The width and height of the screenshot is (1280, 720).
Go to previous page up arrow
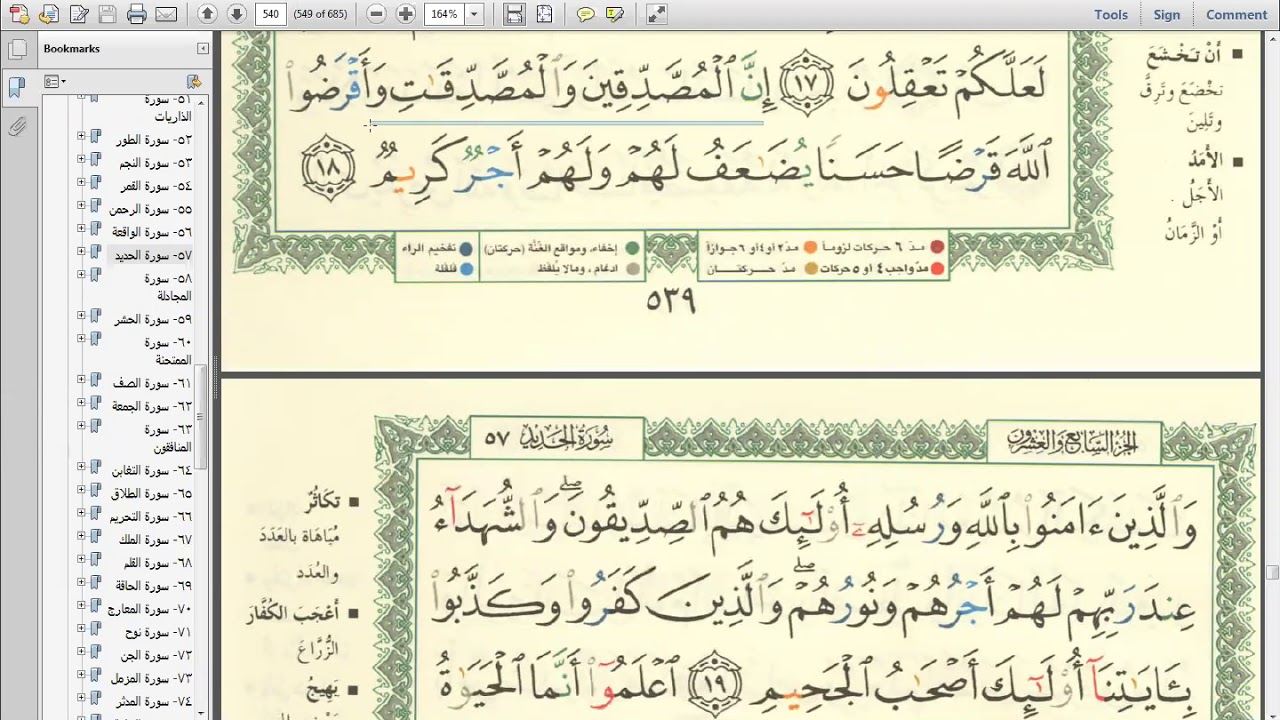click(207, 14)
